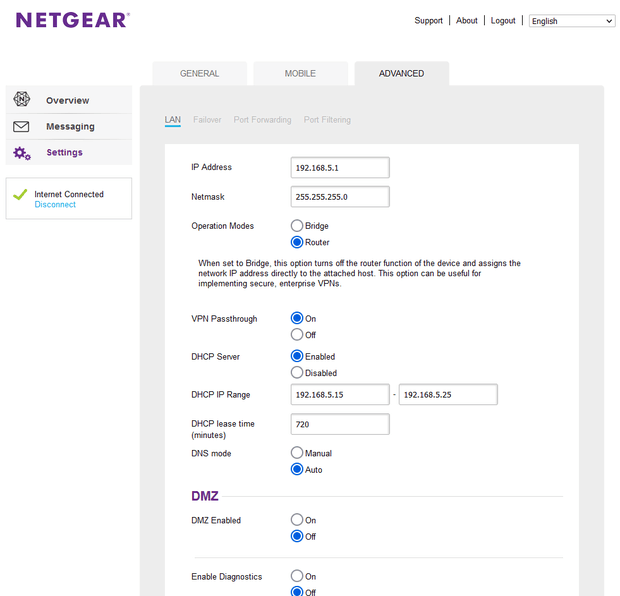The height and width of the screenshot is (596, 620).
Task: Set DHCP Server to Disabled
Action: [297, 373]
